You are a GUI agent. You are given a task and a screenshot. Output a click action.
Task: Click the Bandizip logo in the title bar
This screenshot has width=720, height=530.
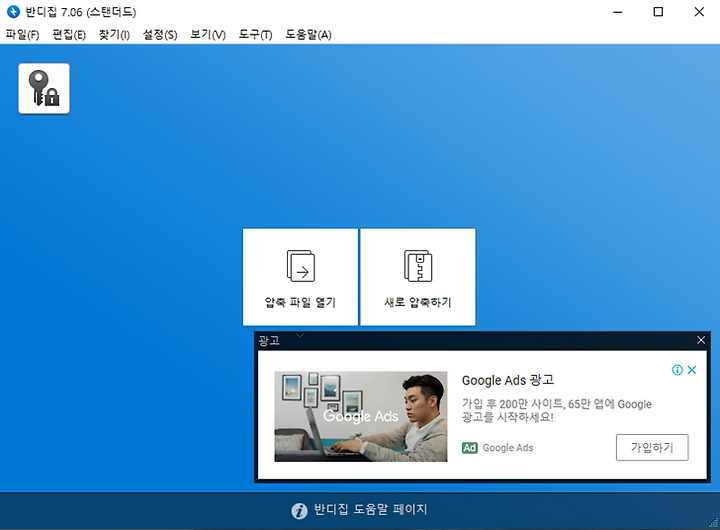point(13,11)
